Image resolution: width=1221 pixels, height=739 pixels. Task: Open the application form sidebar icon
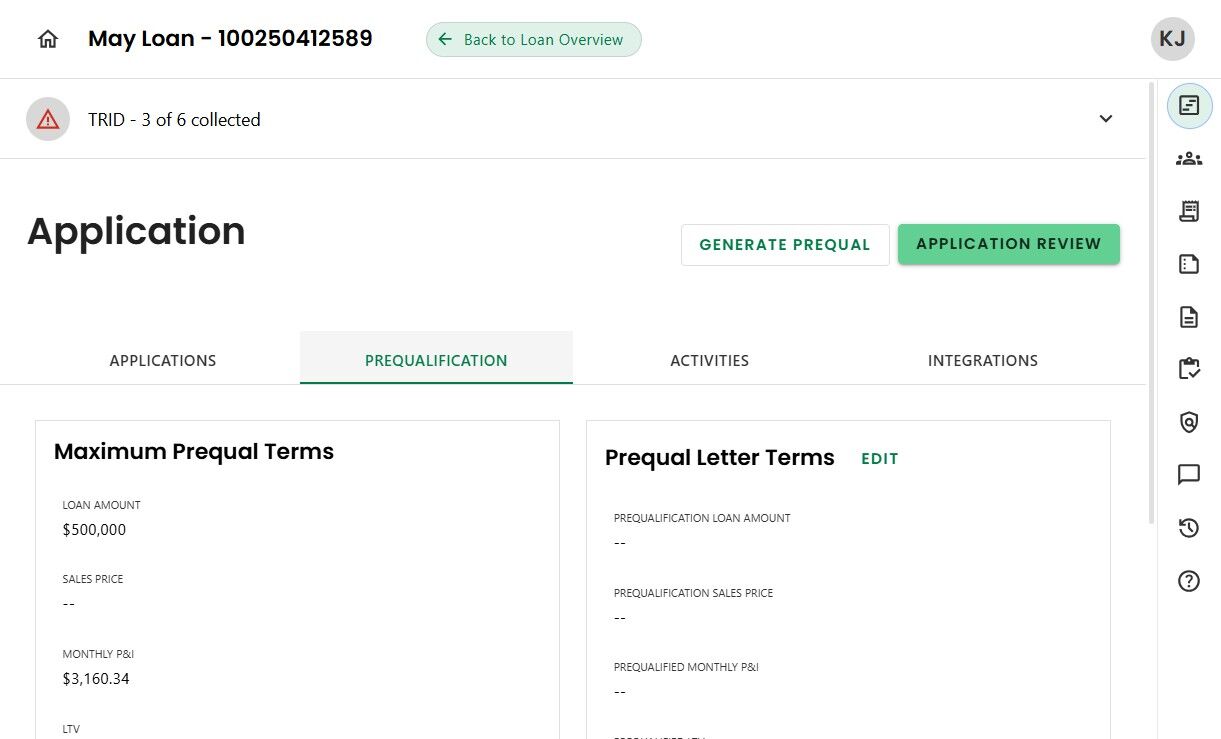click(x=1189, y=105)
